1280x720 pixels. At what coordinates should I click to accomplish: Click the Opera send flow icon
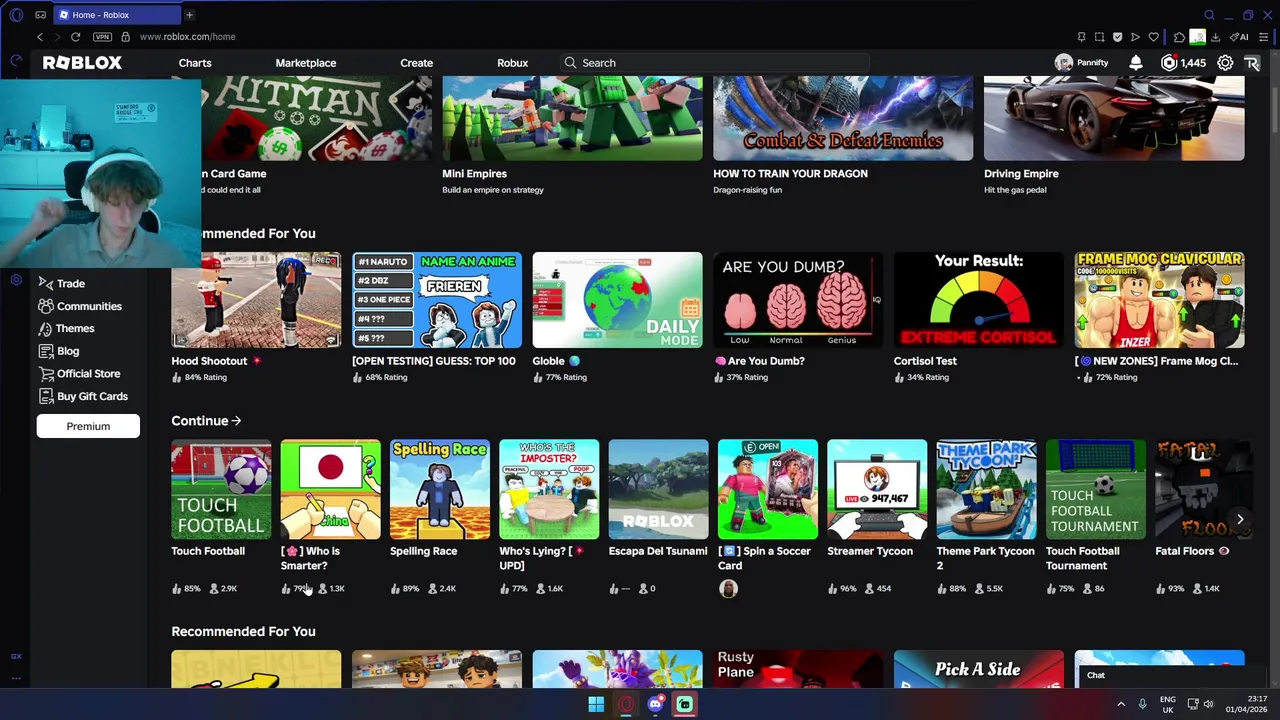(x=1135, y=37)
